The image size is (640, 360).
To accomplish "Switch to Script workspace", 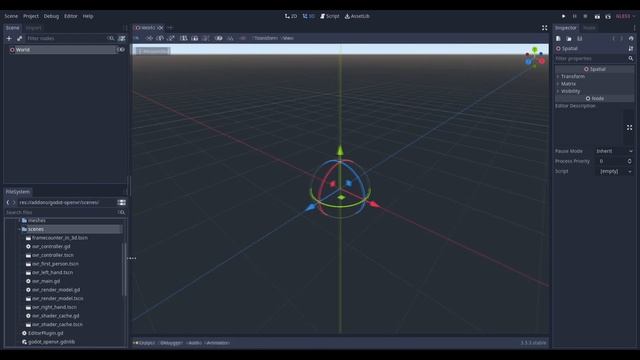I will [x=329, y=16].
